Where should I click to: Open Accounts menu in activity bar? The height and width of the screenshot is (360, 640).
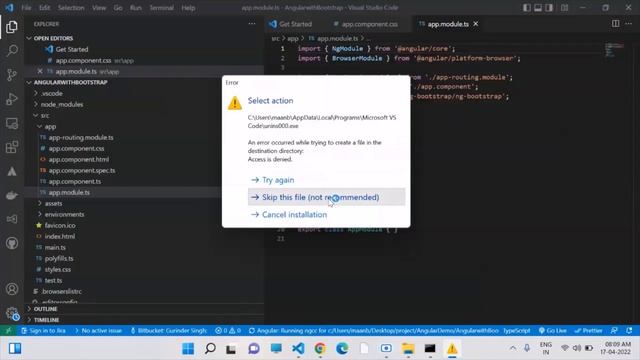(12, 289)
